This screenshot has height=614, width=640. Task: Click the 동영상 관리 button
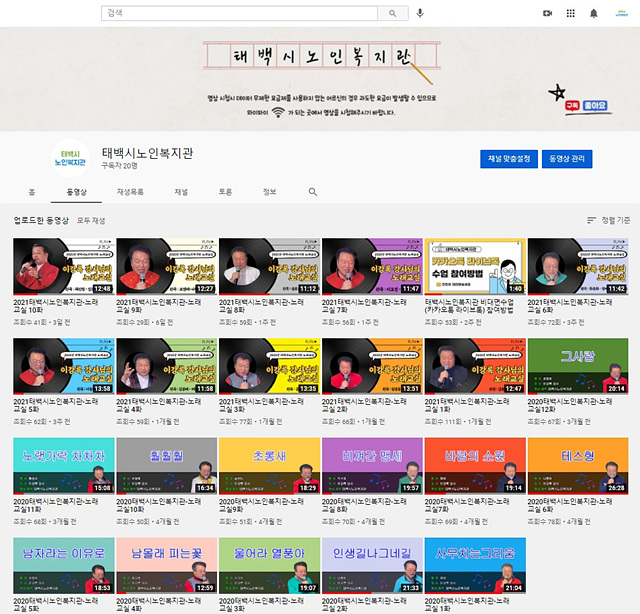pos(567,159)
